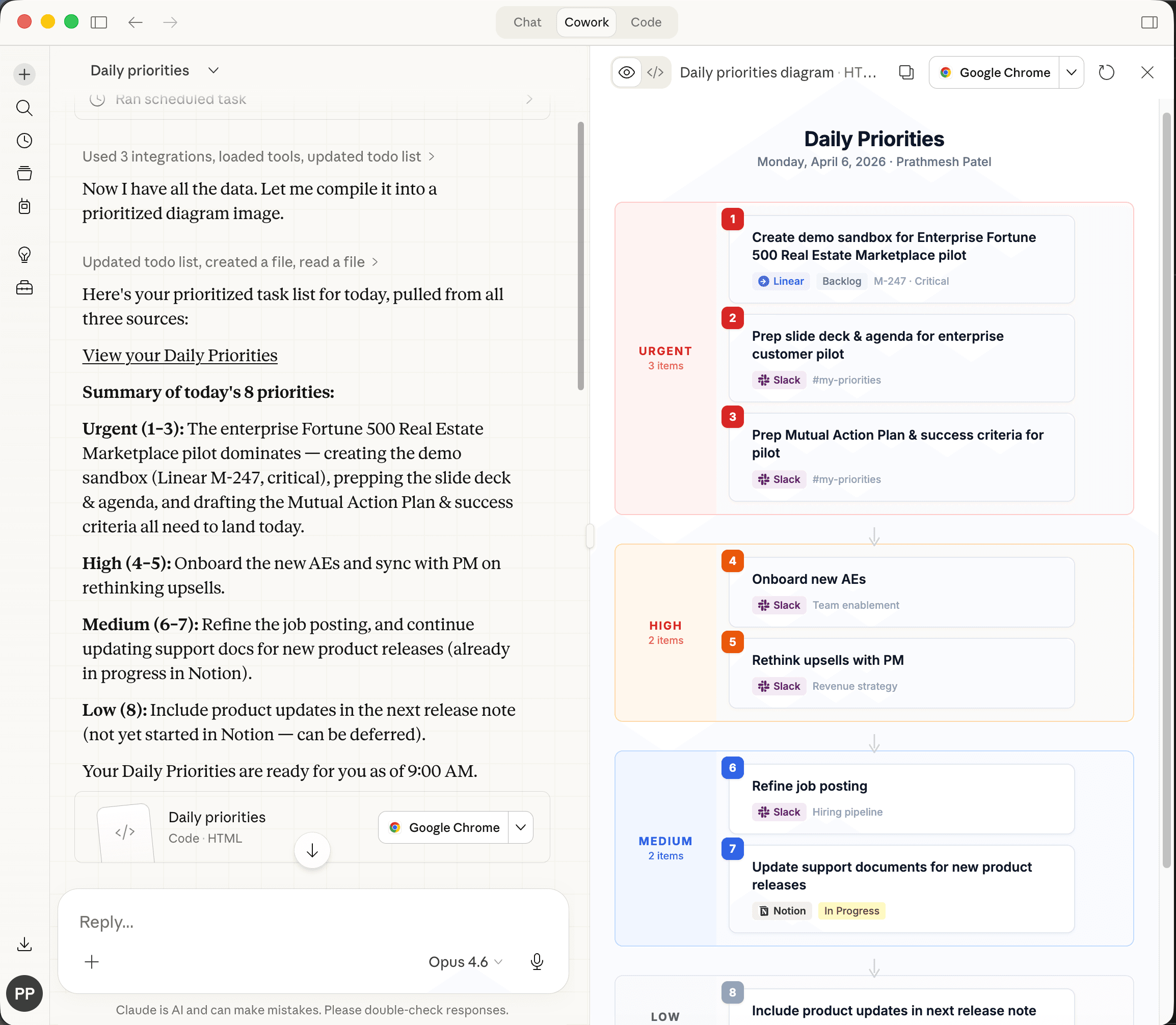Click the In Progress status badge
The image size is (1176, 1025).
[852, 910]
